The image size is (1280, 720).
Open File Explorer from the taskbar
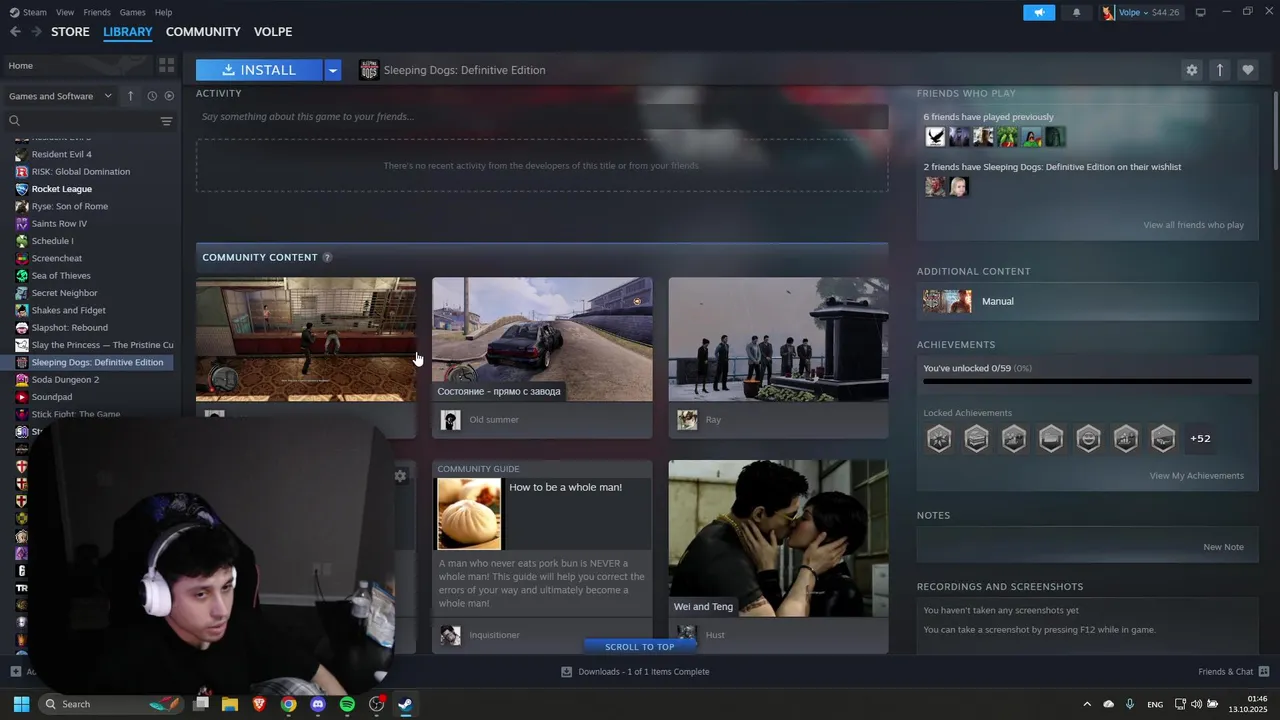pos(229,704)
